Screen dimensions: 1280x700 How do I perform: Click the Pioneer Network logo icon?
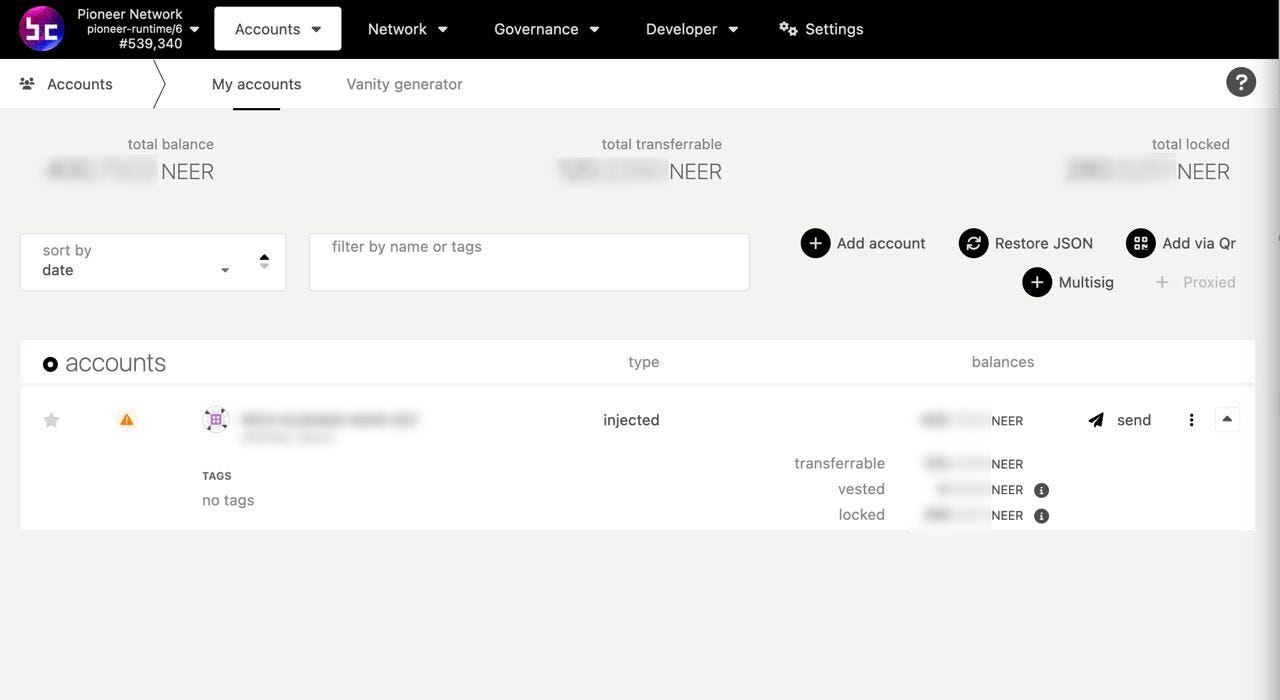pos(42,29)
